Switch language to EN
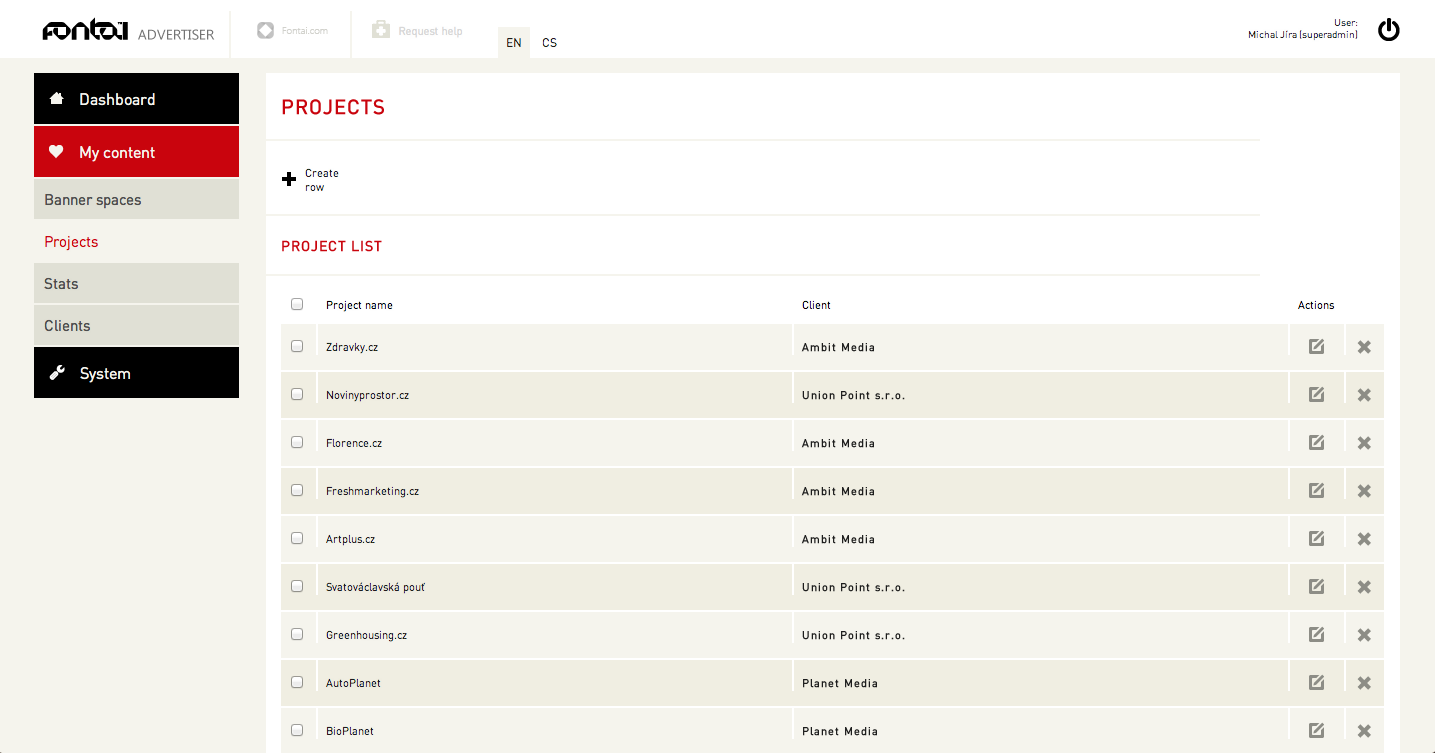The height and width of the screenshot is (753, 1435). [514, 43]
